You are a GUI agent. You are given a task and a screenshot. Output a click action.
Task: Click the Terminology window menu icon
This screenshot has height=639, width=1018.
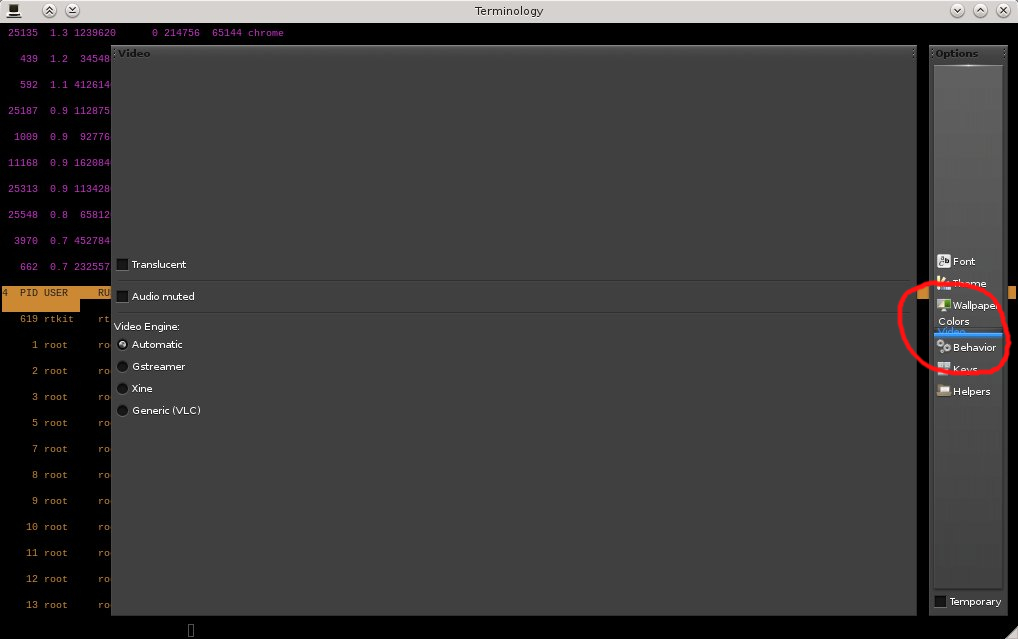coord(14,10)
